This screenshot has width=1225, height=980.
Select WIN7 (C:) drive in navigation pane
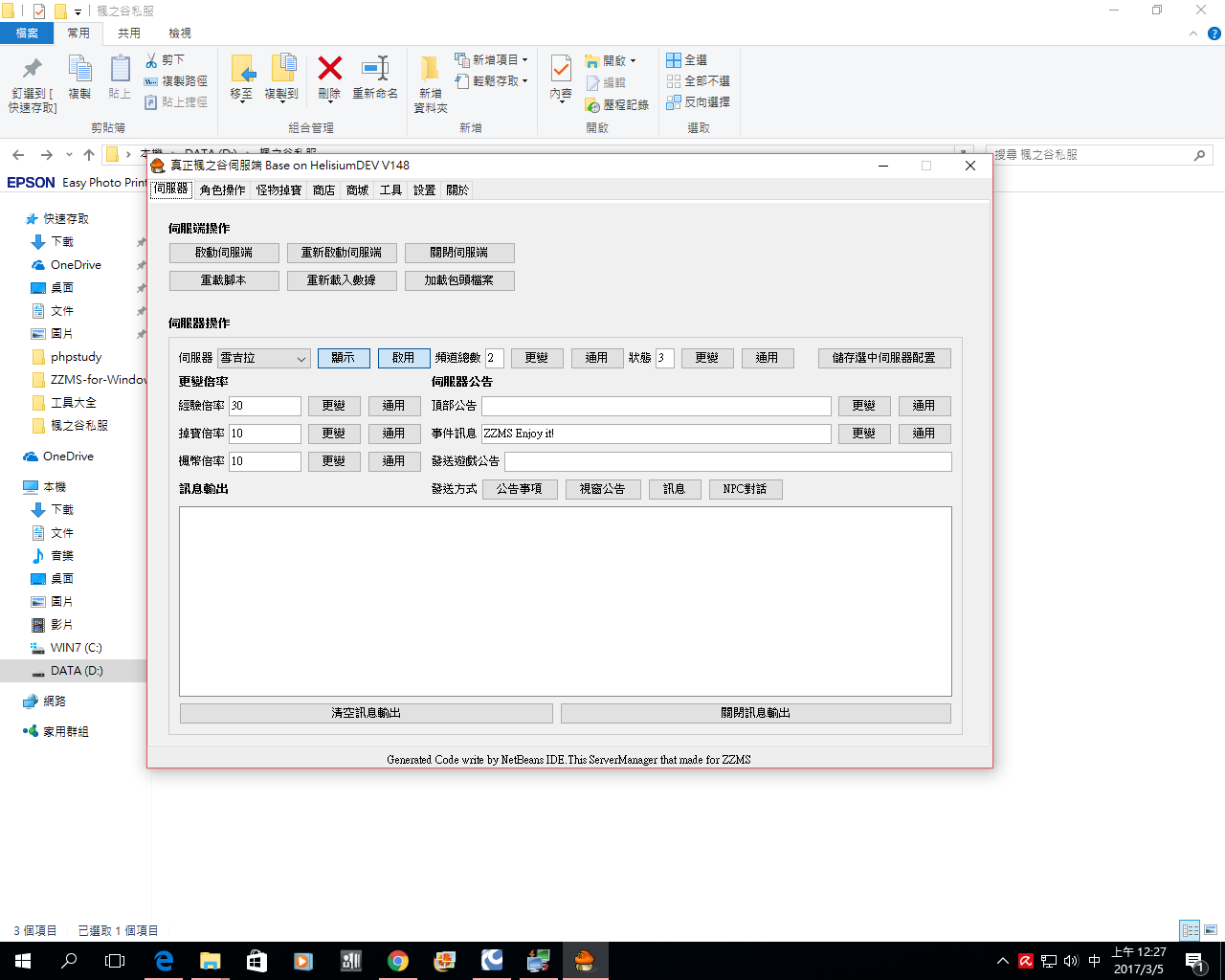pos(76,648)
